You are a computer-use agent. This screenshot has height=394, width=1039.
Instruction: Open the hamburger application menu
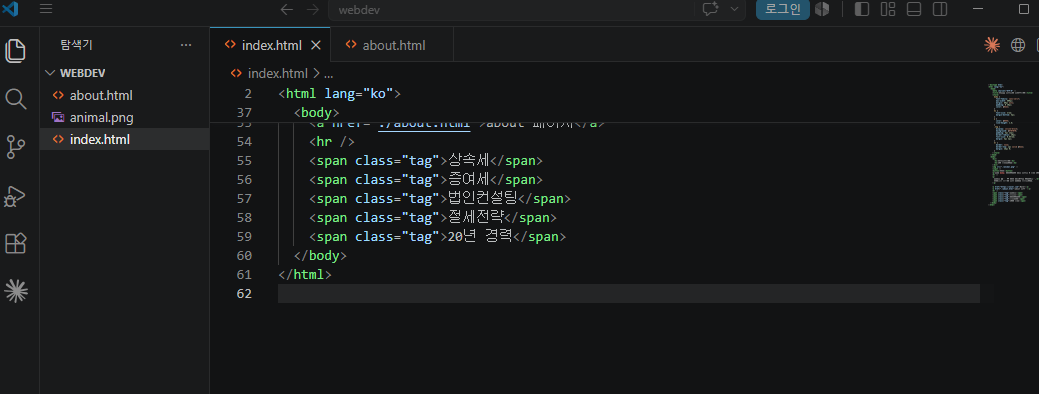[46, 9]
